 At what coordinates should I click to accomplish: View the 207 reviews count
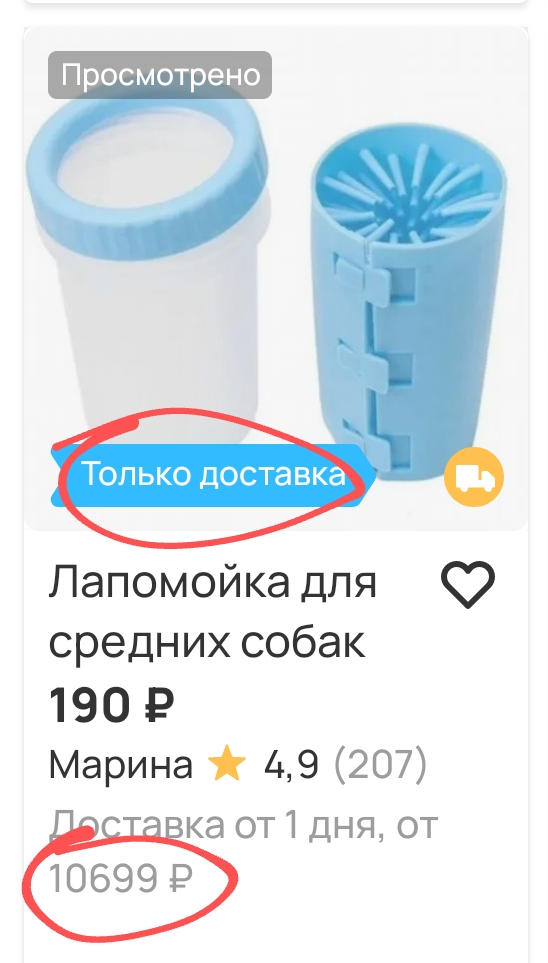point(380,765)
